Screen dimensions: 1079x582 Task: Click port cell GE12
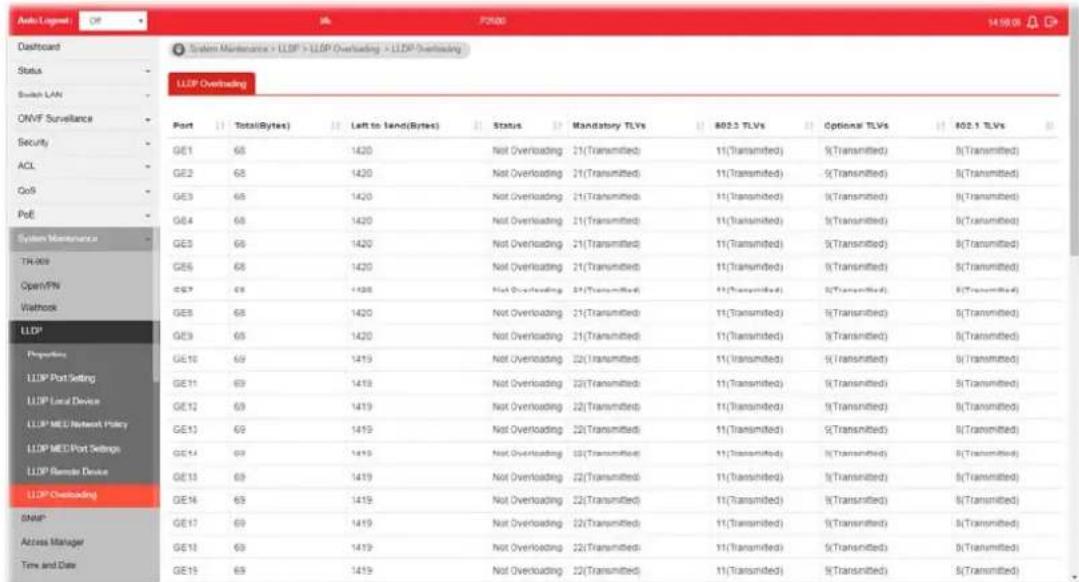point(185,407)
